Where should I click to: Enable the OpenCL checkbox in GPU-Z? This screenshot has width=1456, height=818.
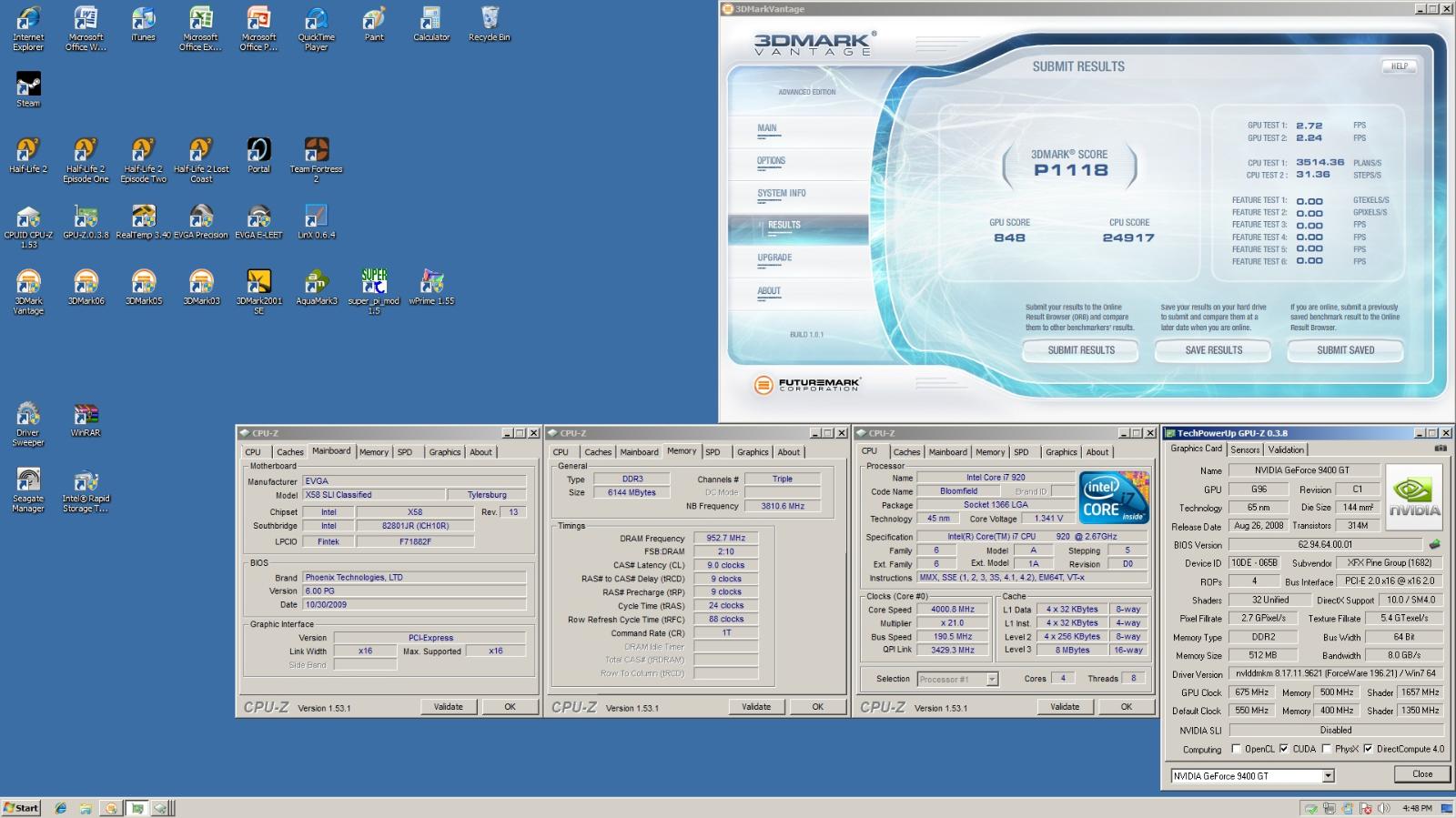[1236, 749]
